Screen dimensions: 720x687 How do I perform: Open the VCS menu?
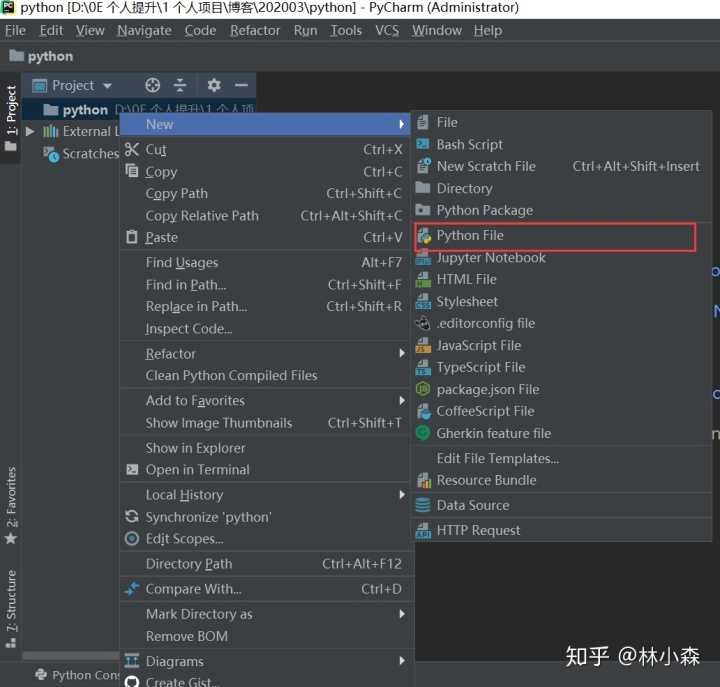click(387, 30)
